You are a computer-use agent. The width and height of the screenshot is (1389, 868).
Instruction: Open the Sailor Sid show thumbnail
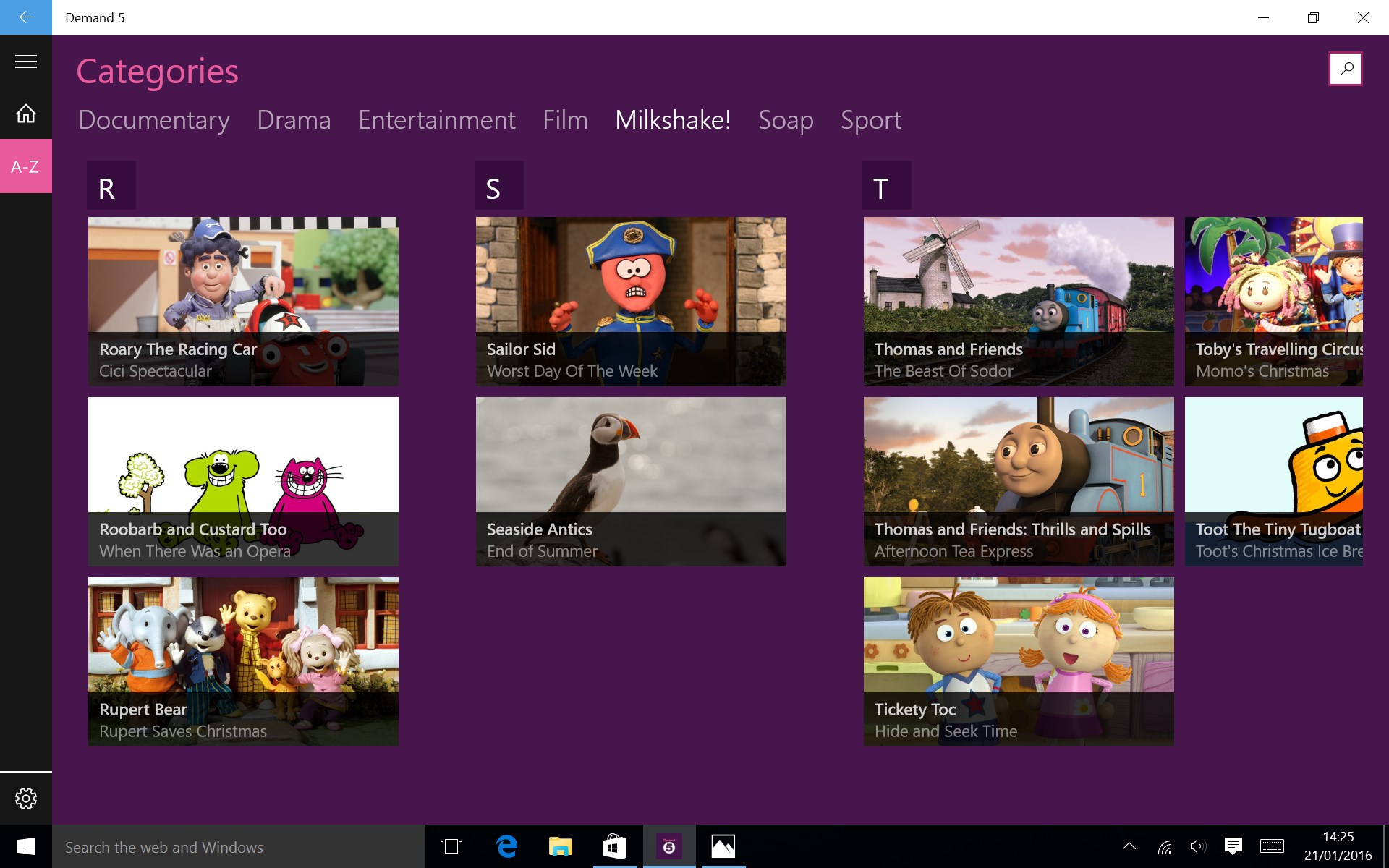point(631,301)
